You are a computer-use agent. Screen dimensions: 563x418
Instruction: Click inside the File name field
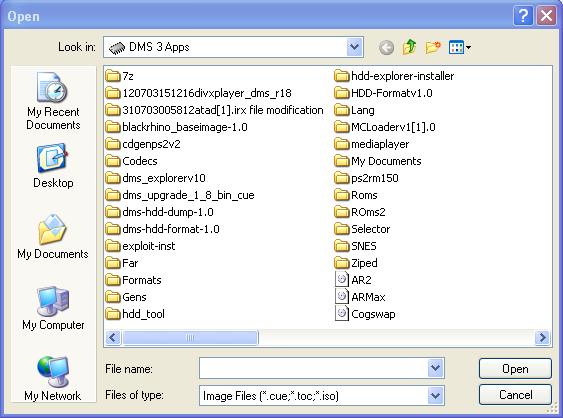tap(313, 368)
